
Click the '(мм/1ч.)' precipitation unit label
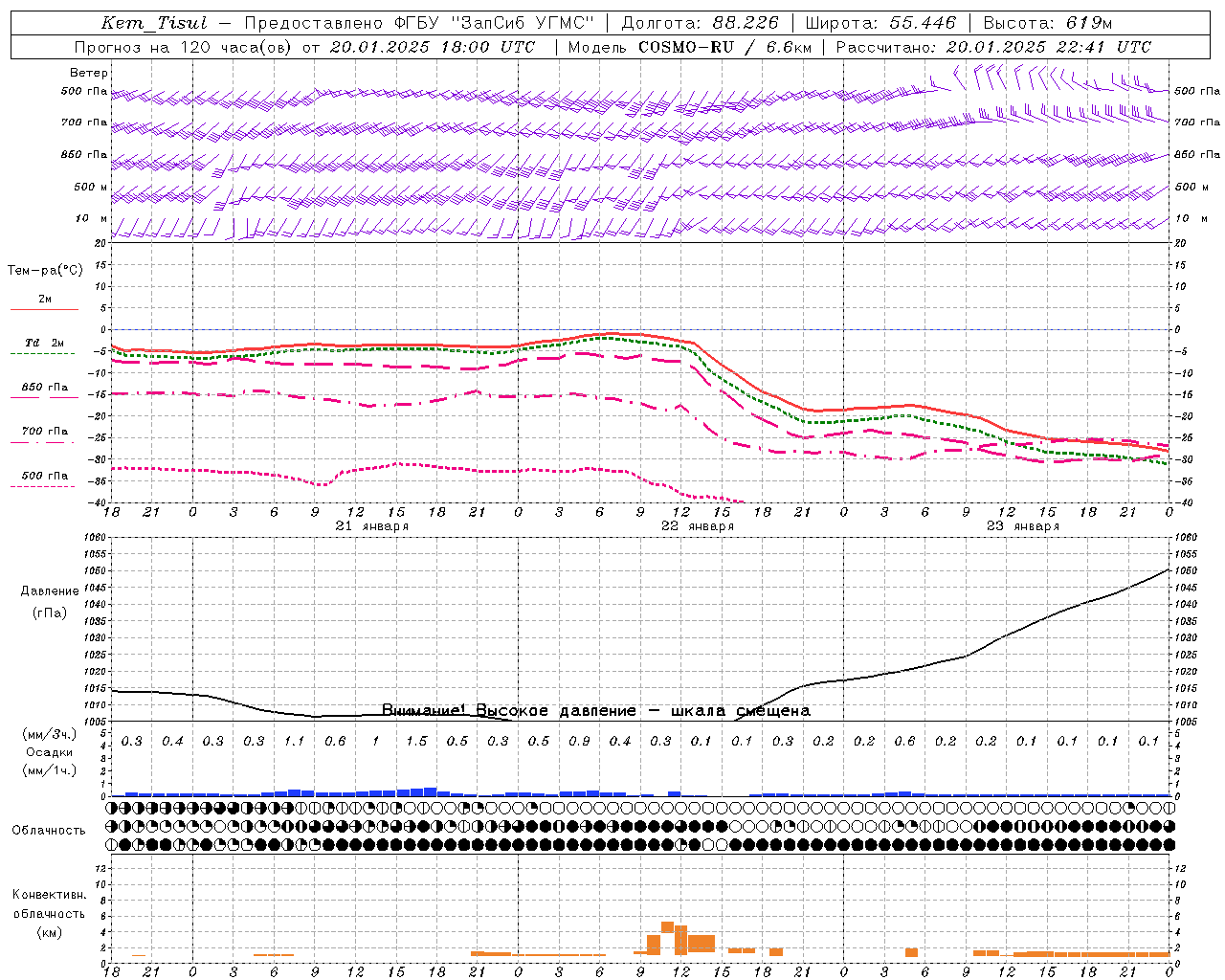coord(50,770)
